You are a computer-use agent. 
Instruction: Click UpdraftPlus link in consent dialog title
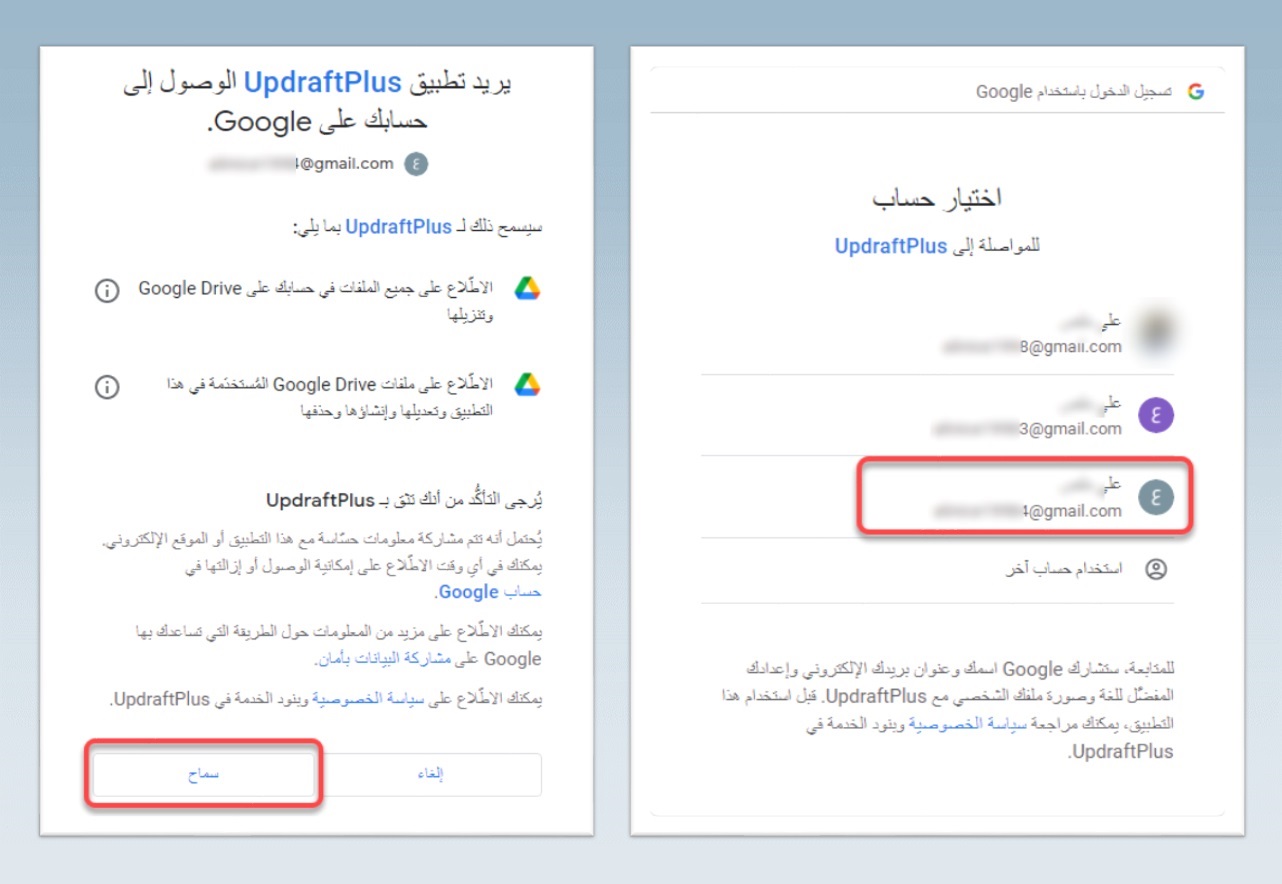[x=322, y=82]
